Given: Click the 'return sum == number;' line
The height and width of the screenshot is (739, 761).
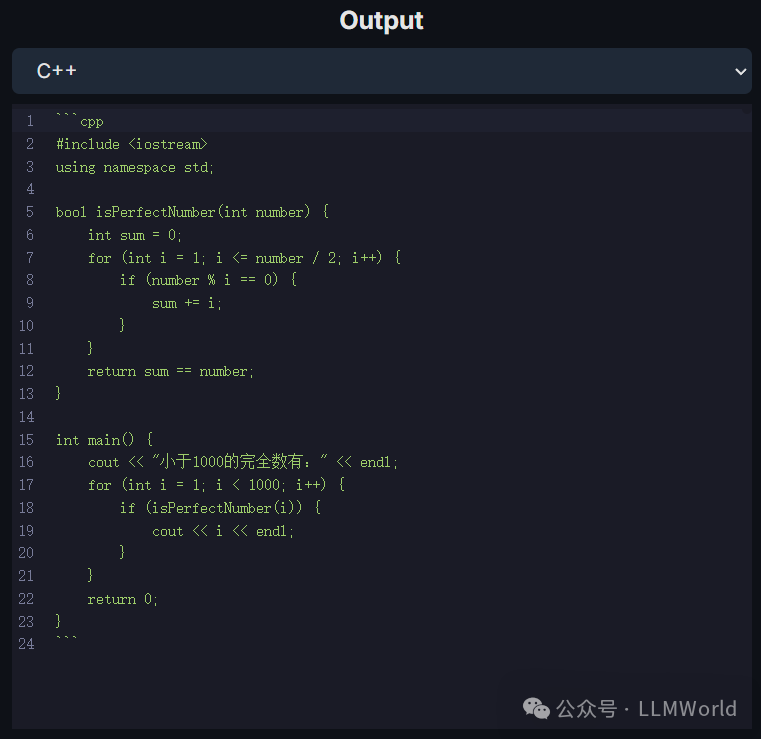Looking at the screenshot, I should coord(170,371).
